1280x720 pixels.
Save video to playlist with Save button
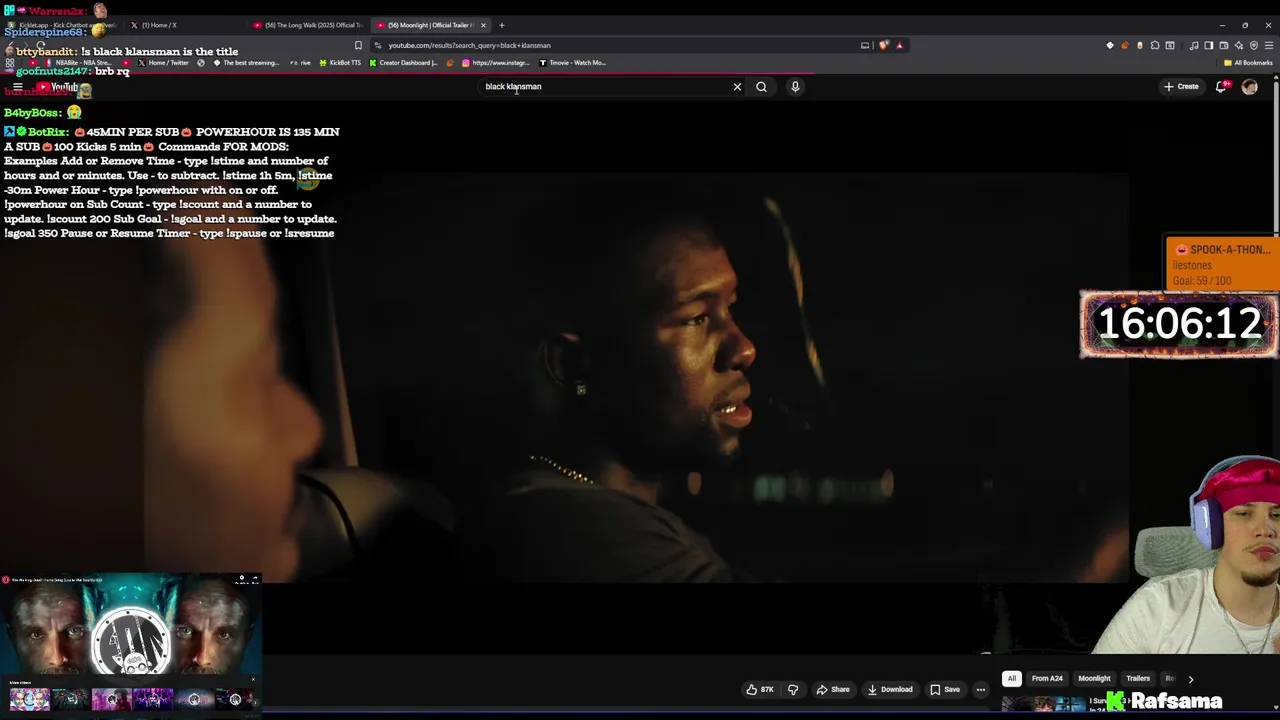[945, 689]
